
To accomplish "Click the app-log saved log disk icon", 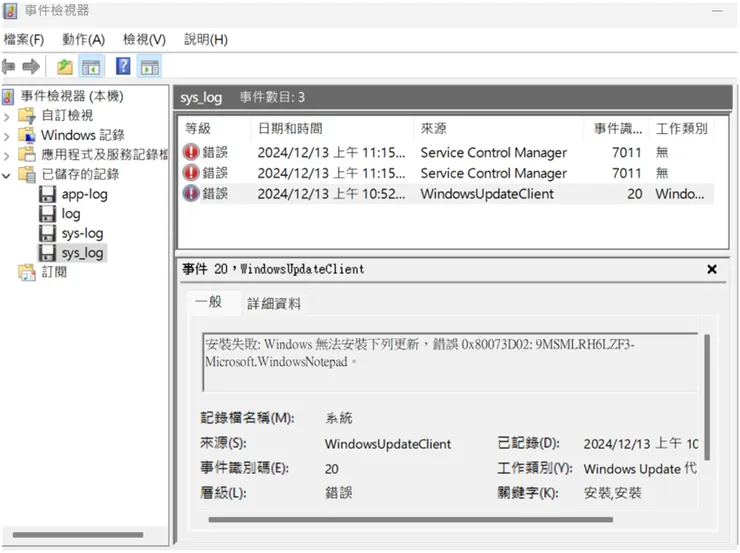I will (x=47, y=194).
